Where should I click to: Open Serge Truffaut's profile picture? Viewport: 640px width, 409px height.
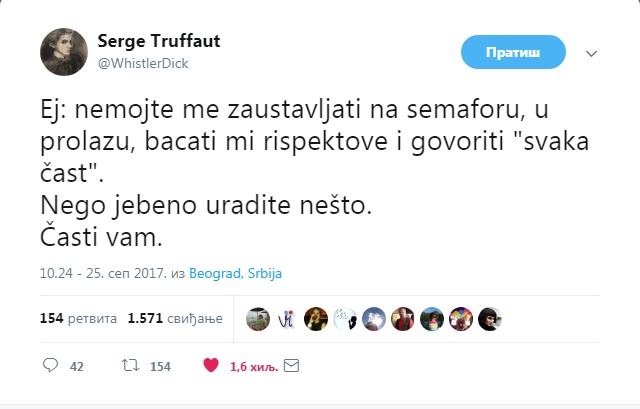(62, 51)
